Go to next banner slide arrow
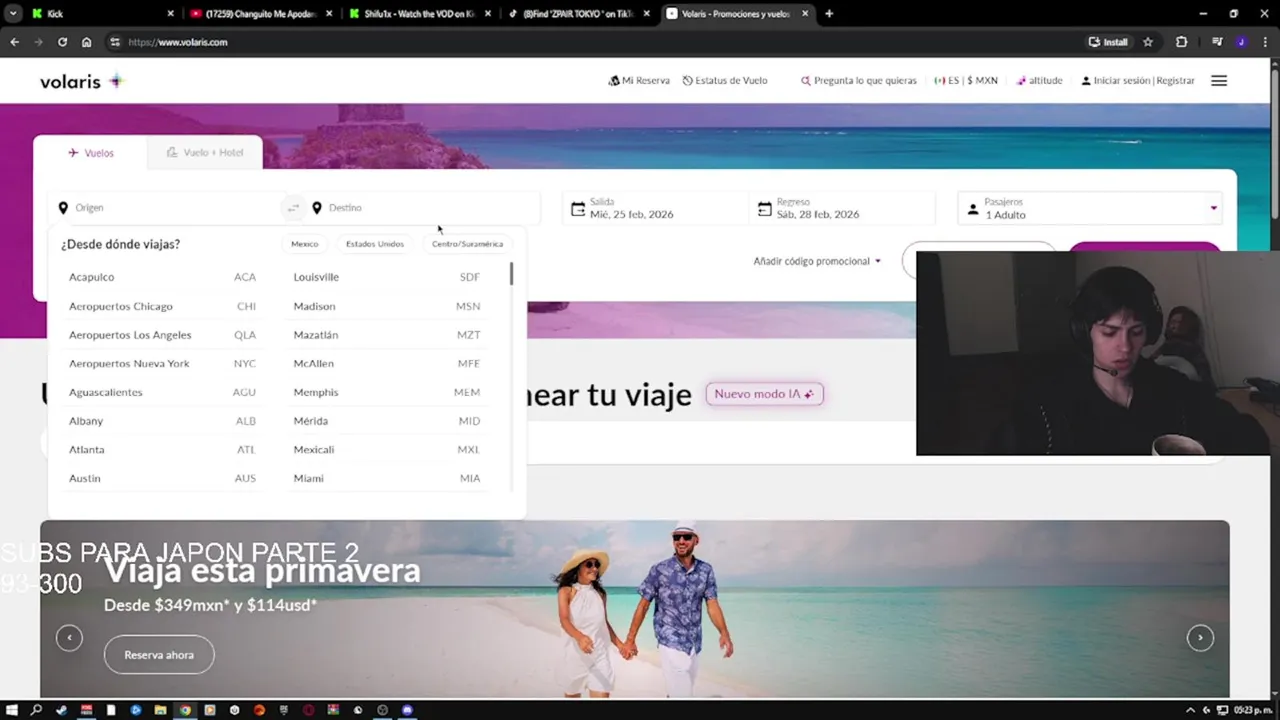 pyautogui.click(x=1200, y=638)
